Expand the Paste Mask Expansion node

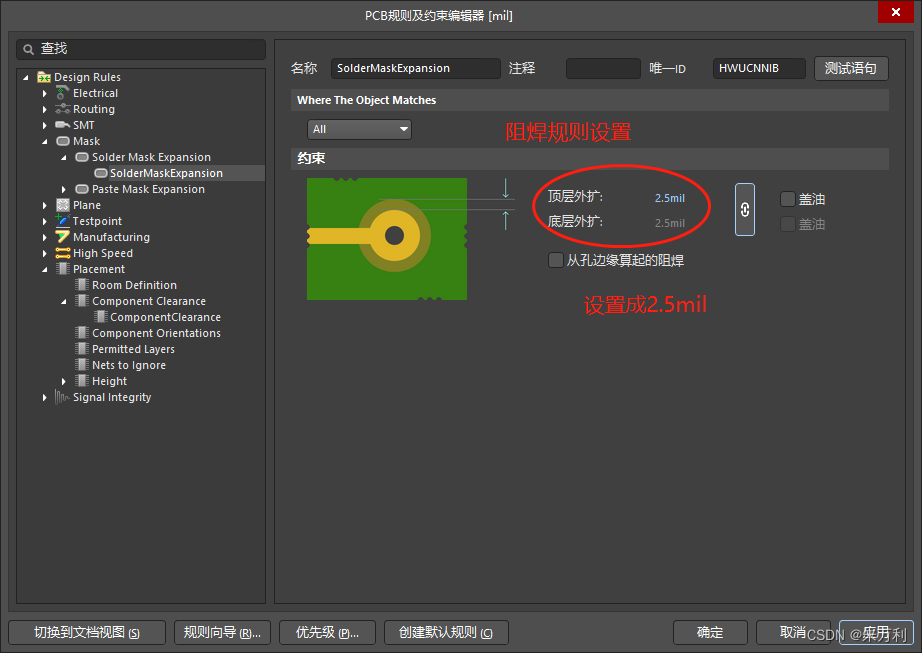tap(65, 189)
